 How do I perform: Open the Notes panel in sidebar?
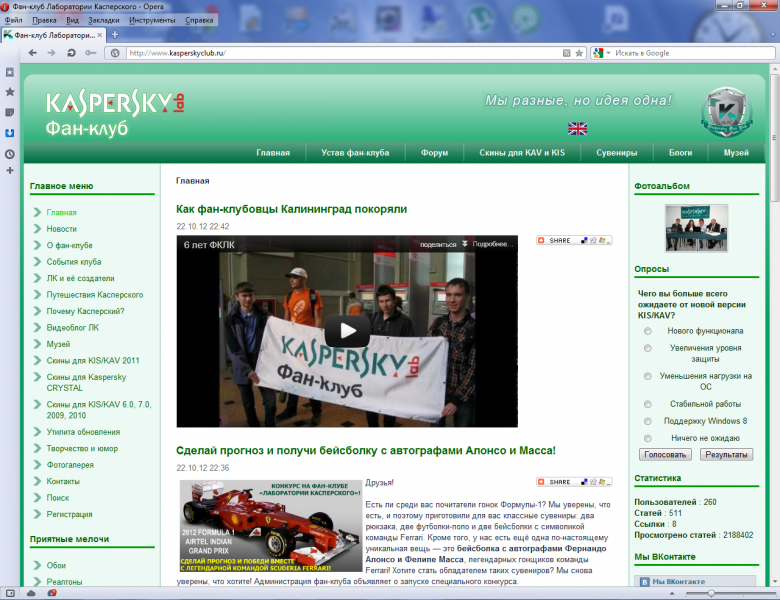point(9,112)
